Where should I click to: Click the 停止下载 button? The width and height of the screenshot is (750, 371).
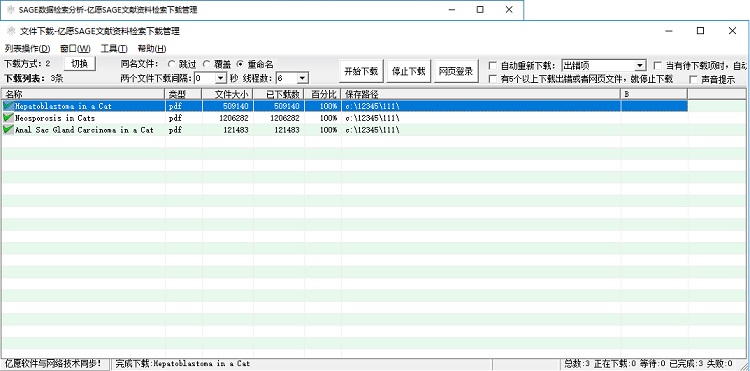point(408,72)
